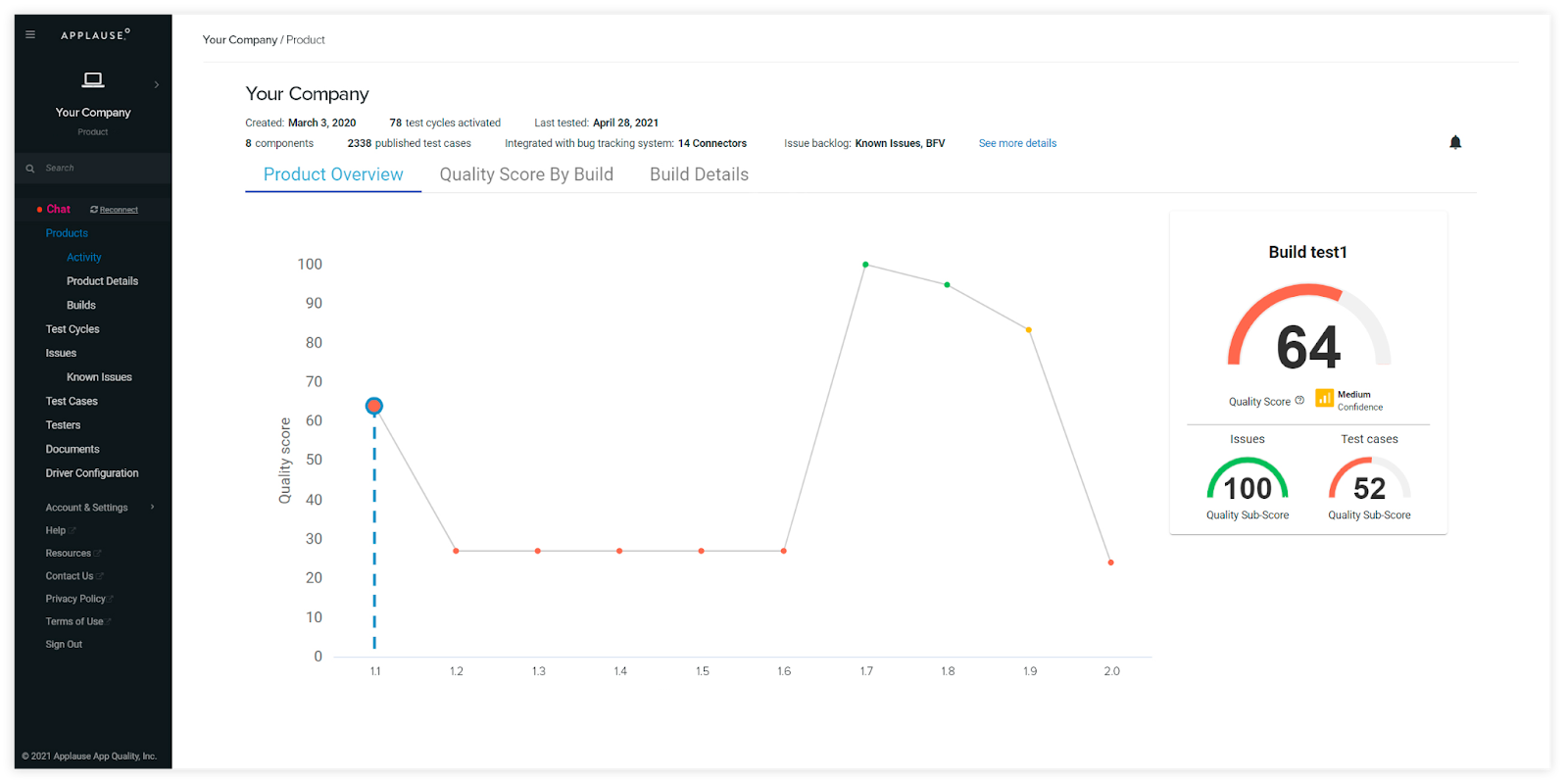Click the build 2.0 data point
Image resolution: width=1568 pixels, height=783 pixels.
tap(1110, 563)
